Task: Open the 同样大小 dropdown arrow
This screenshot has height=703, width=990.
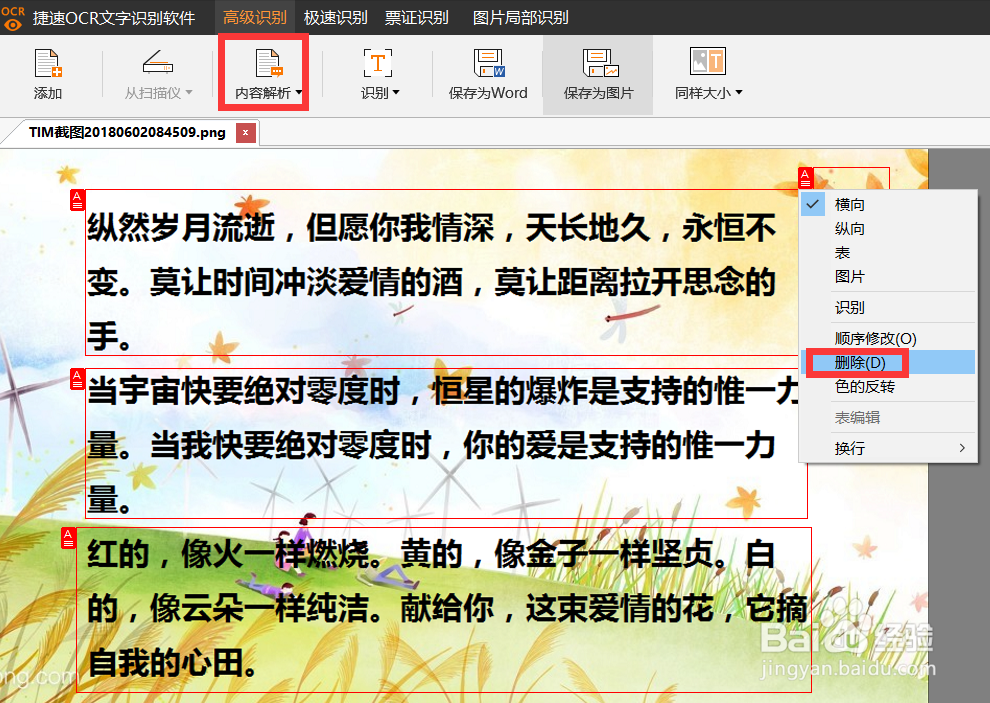Action: pyautogui.click(x=739, y=93)
